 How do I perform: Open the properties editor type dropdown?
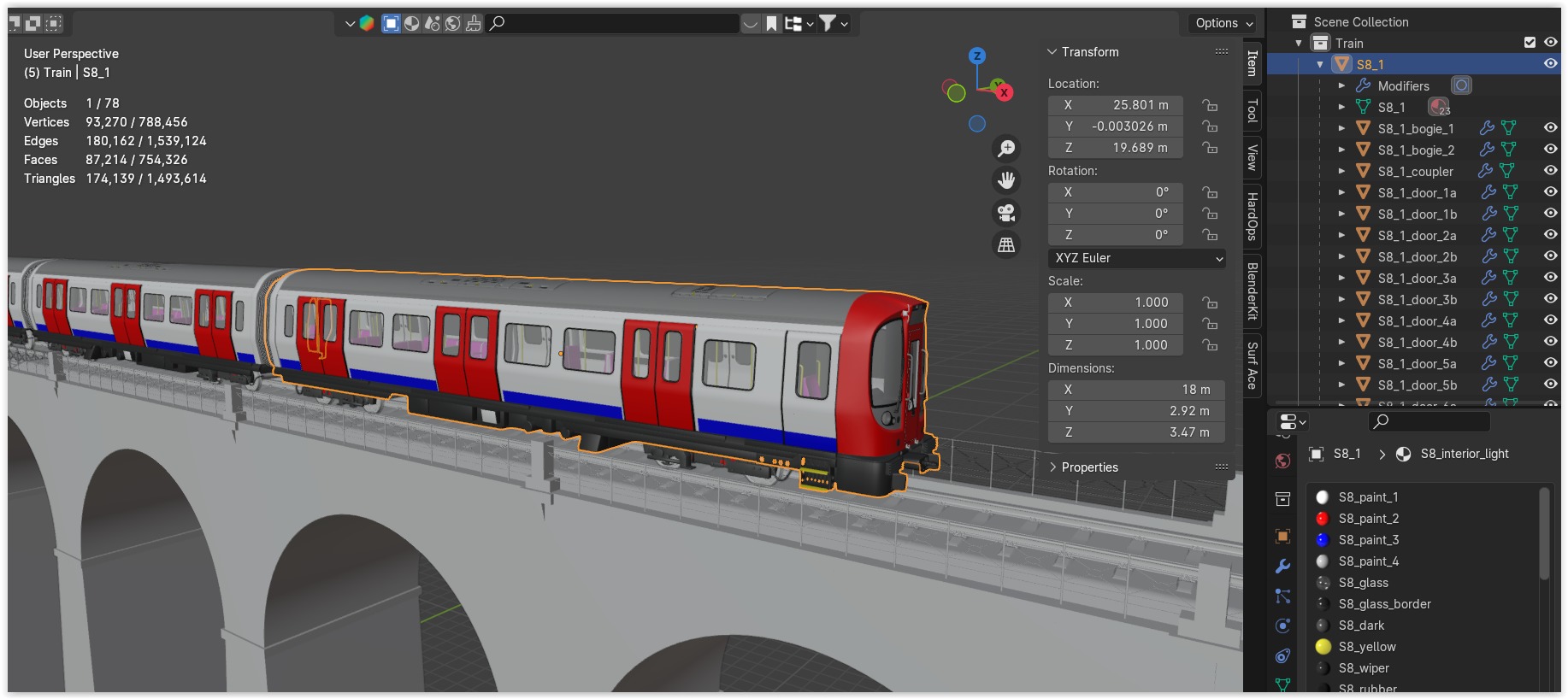click(x=1293, y=422)
